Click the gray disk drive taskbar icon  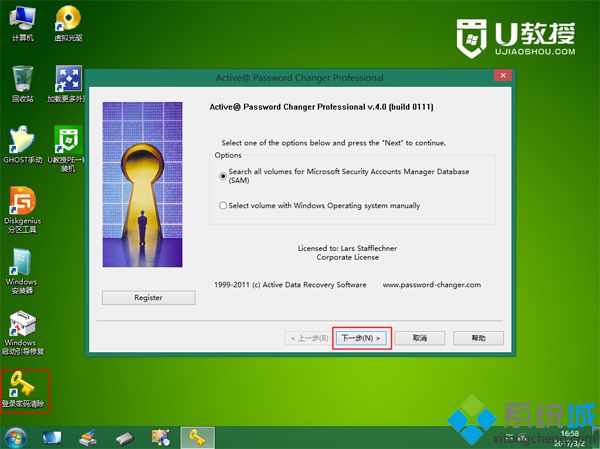coord(124,438)
